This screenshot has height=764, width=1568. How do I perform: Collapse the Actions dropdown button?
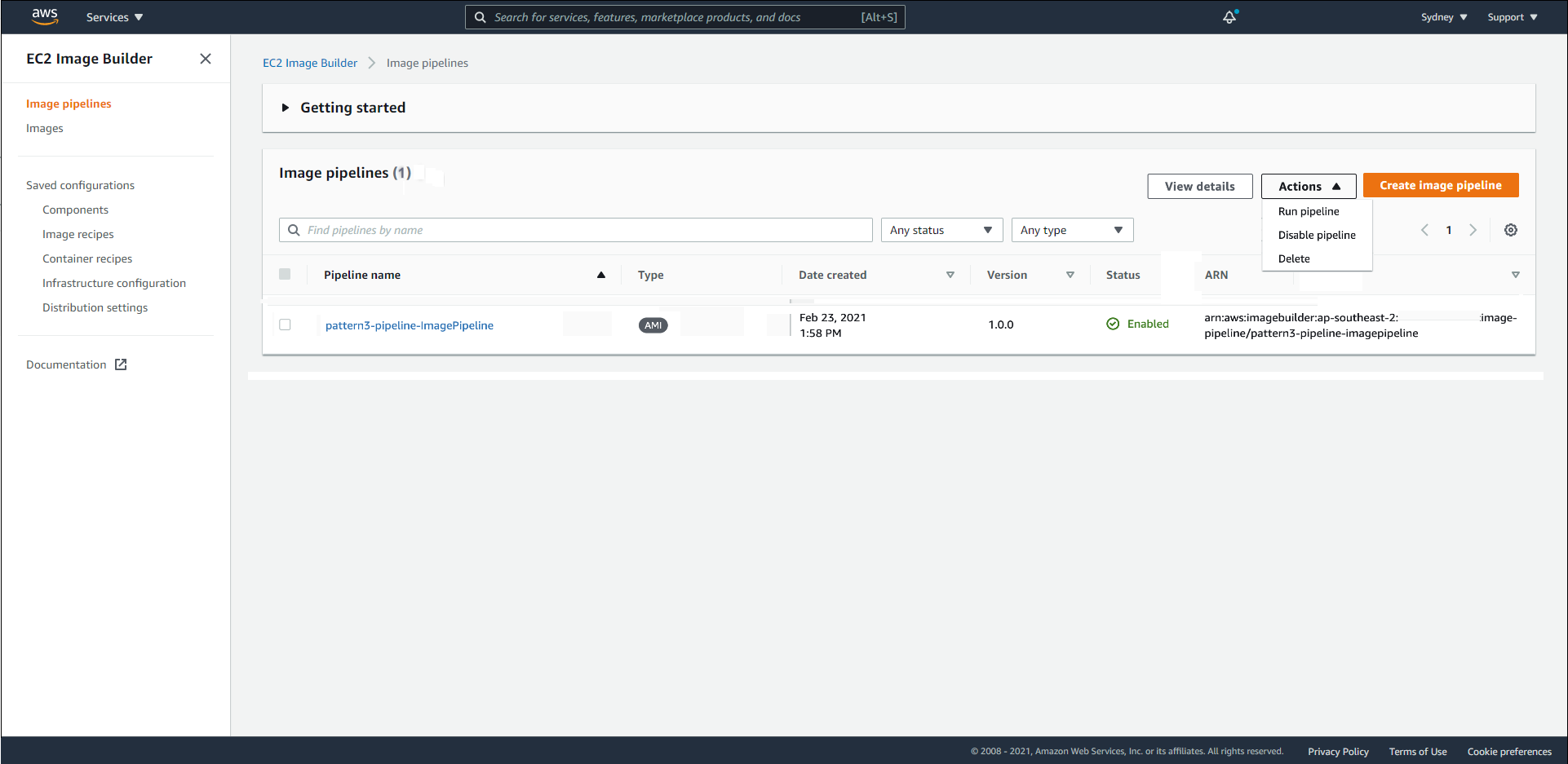[1309, 186]
